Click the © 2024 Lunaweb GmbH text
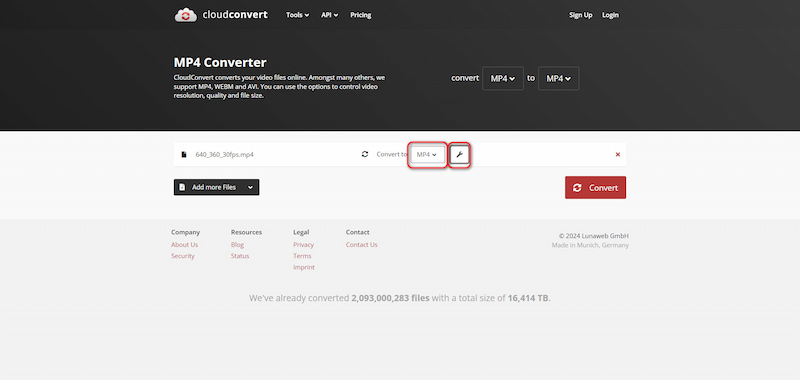The width and height of the screenshot is (800, 380). point(594,236)
